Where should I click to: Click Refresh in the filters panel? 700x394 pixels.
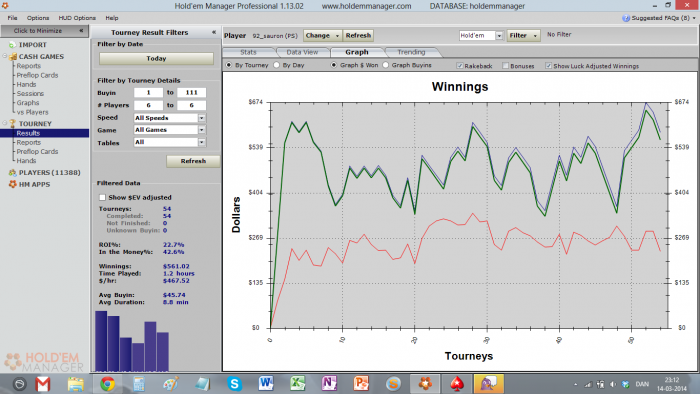click(193, 161)
